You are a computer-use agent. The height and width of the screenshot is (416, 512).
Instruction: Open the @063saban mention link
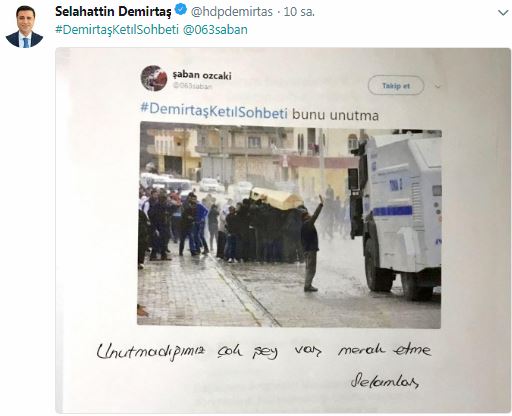click(x=215, y=30)
